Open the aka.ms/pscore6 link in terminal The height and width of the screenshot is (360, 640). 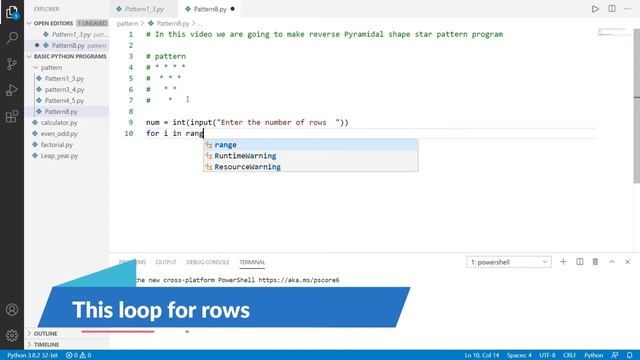(299, 280)
